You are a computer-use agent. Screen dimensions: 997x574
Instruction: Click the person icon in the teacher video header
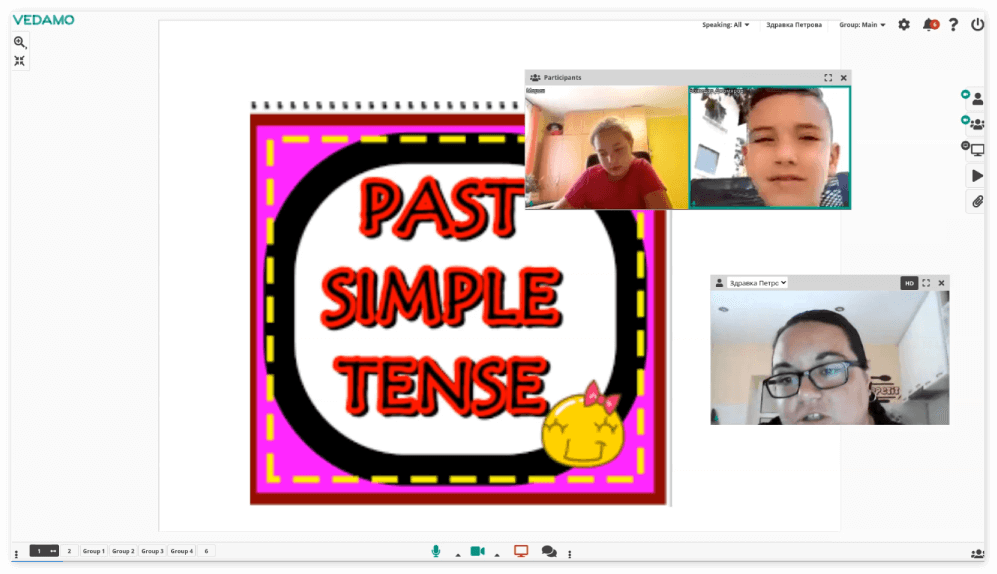click(719, 283)
